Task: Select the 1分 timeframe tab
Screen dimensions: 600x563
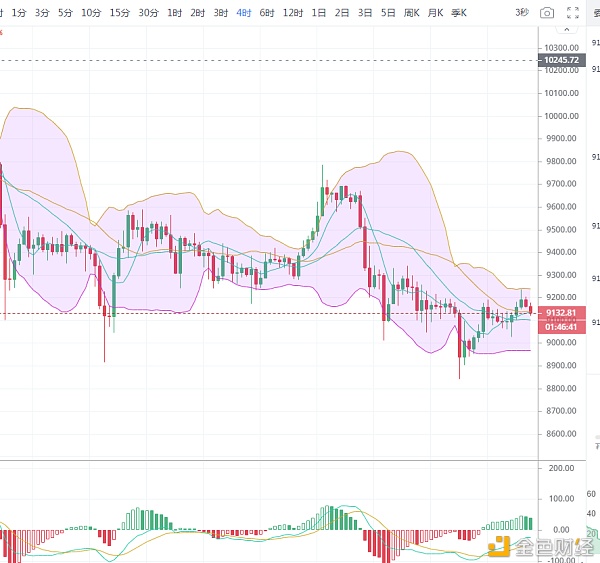Action: pyautogui.click(x=19, y=13)
